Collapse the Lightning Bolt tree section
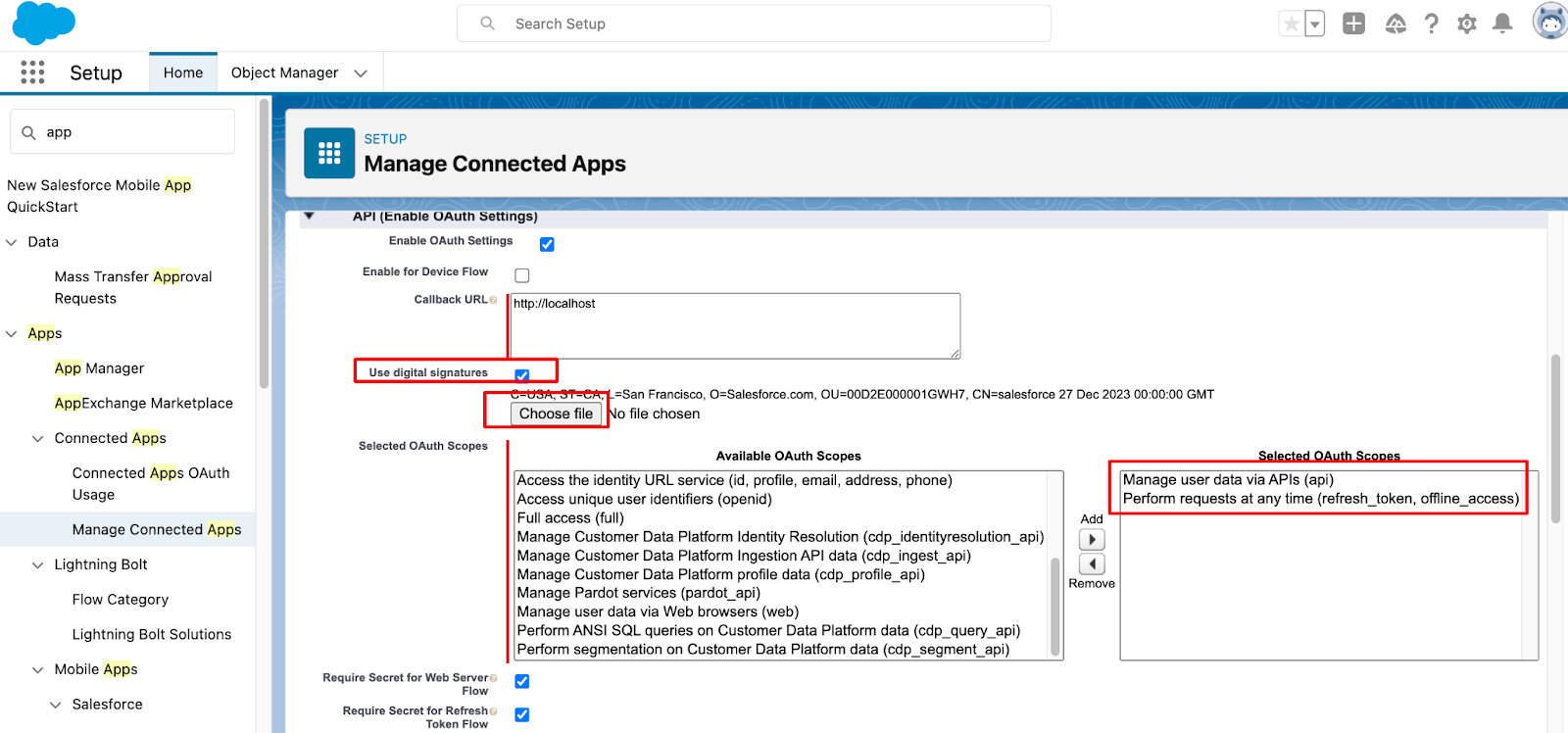The image size is (1568, 733). pos(38,565)
